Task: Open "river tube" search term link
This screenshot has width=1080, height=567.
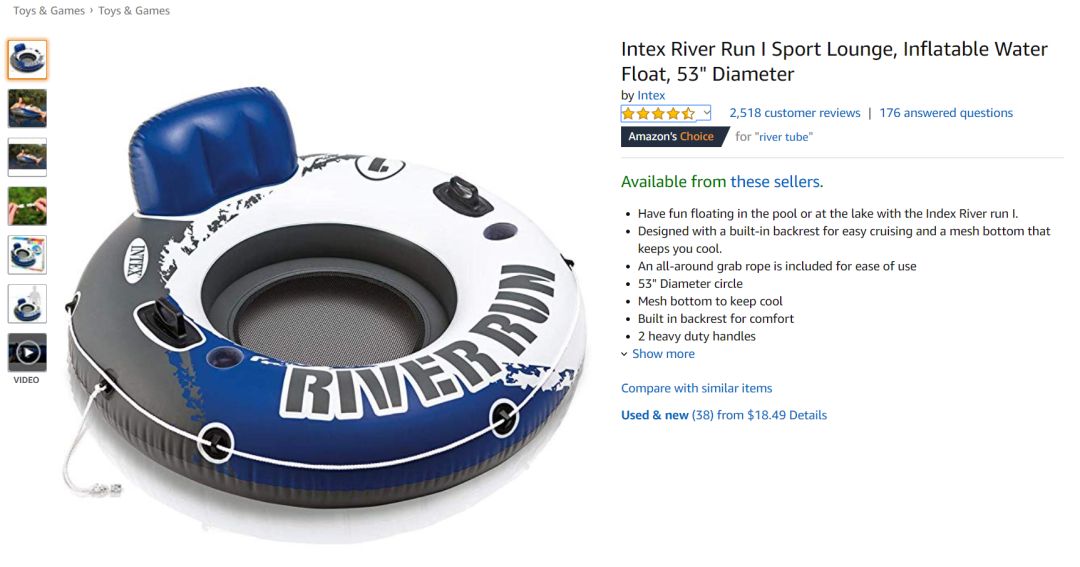Action: coord(784,136)
